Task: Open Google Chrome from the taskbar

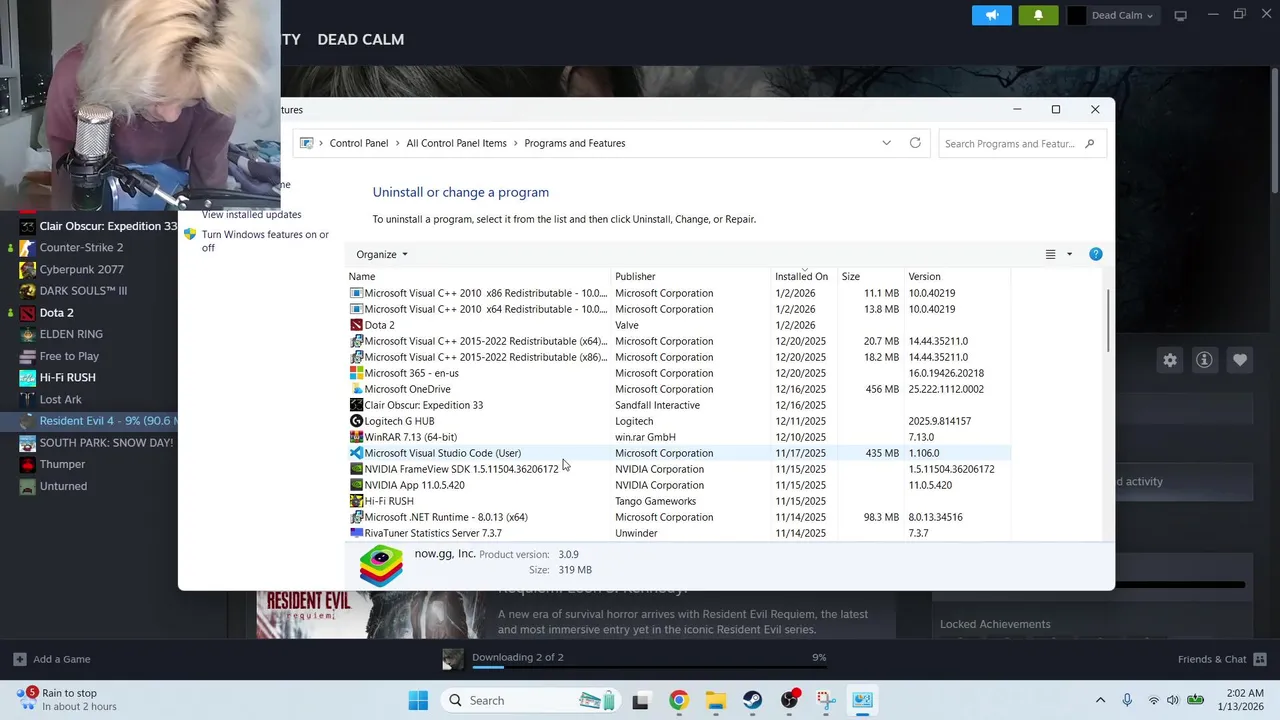Action: (x=679, y=700)
